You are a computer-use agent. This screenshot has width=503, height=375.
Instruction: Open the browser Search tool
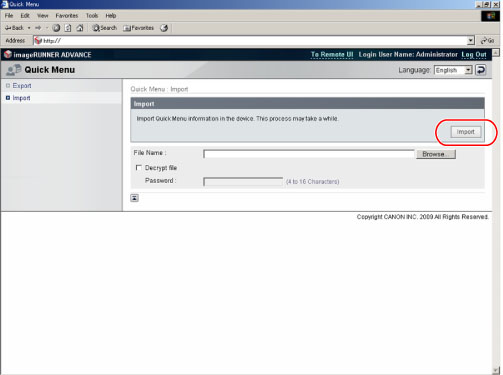pyautogui.click(x=104, y=28)
